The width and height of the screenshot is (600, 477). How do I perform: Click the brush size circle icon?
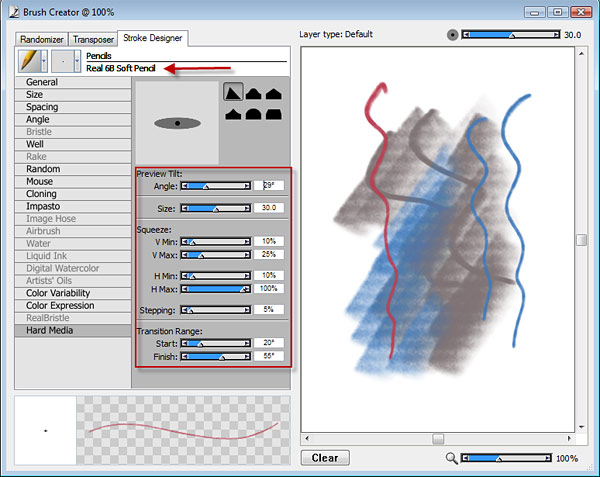(x=452, y=35)
